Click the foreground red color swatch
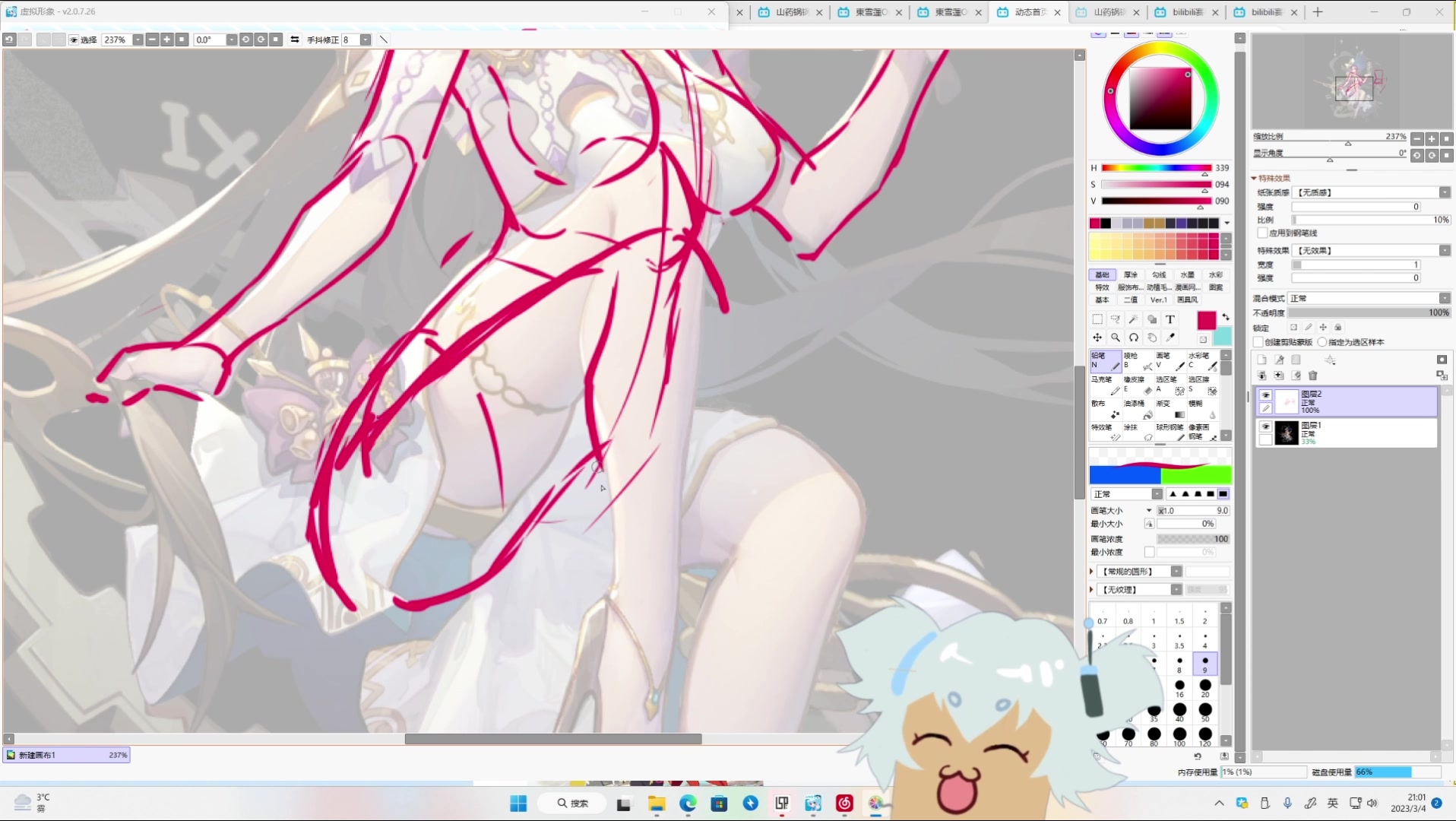Image resolution: width=1456 pixels, height=821 pixels. tap(1207, 321)
